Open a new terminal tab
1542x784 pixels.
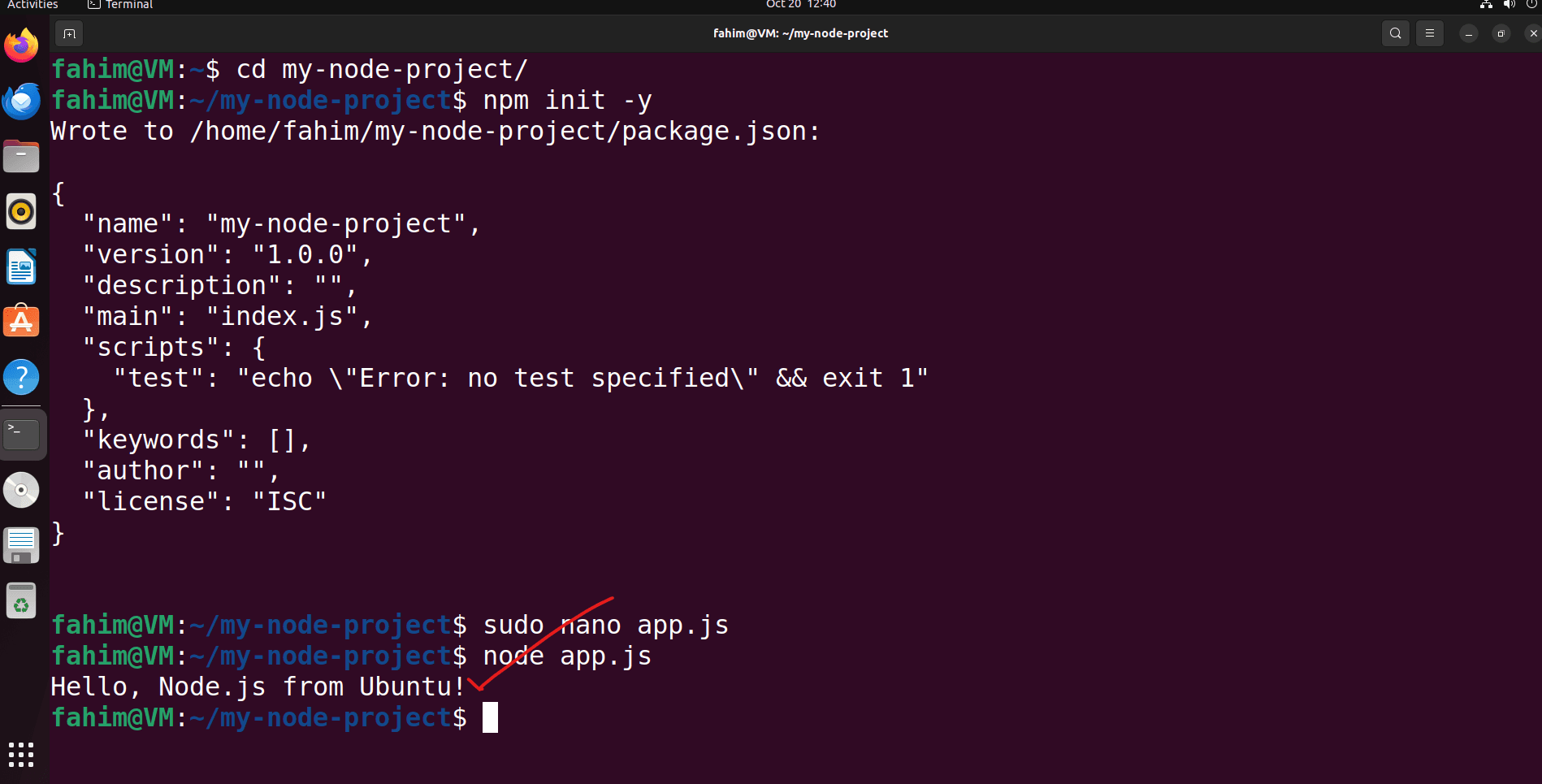point(69,33)
